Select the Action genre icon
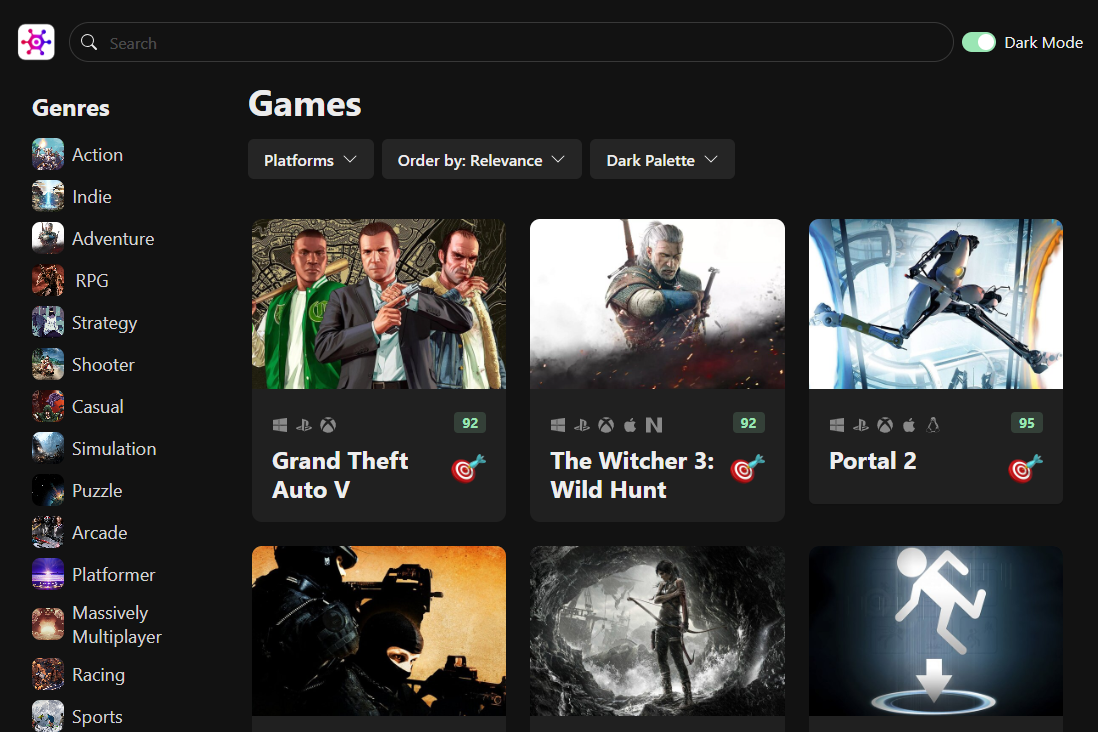Viewport: 1098px width, 732px height. pos(48,154)
